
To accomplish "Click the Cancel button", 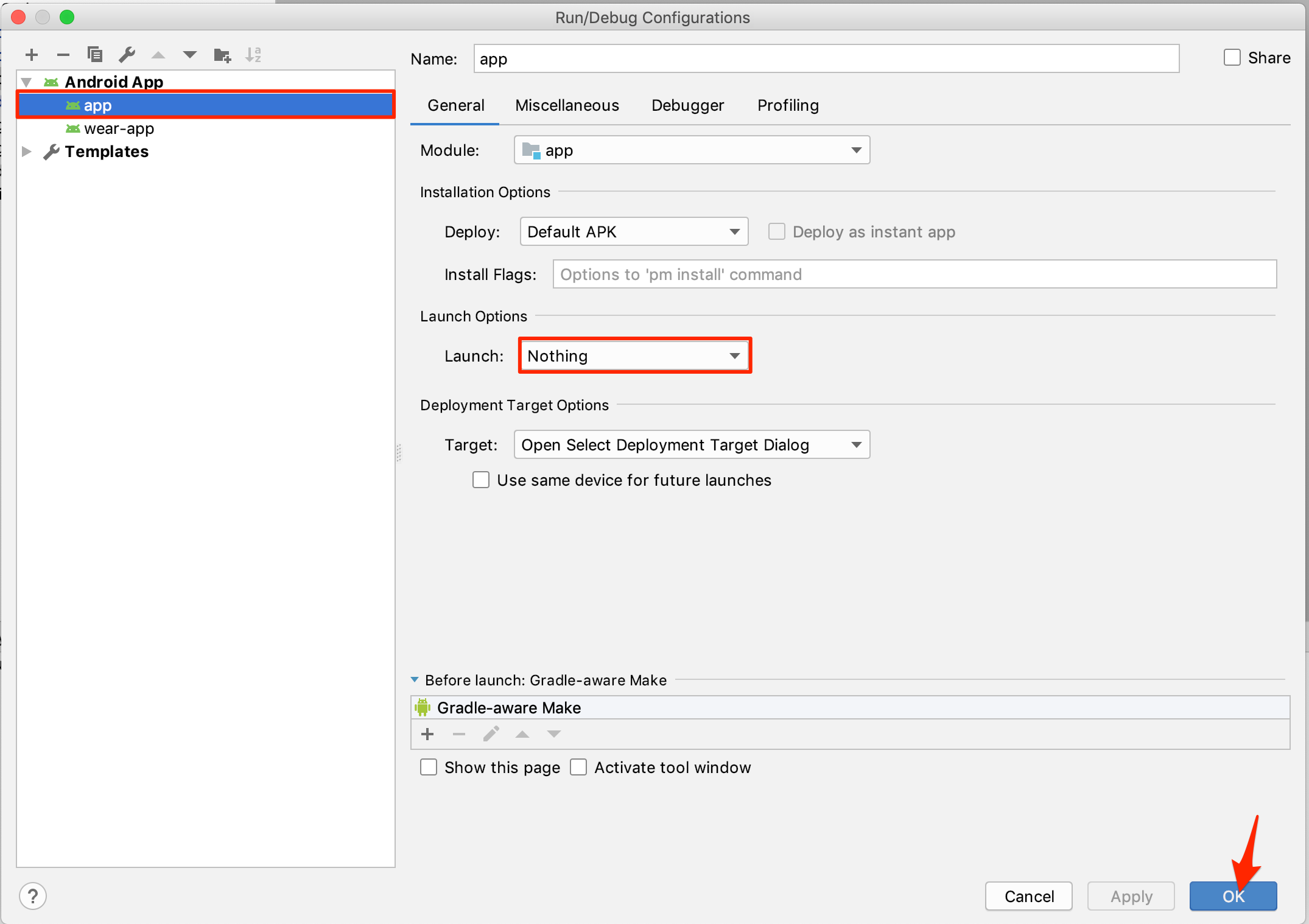I will (x=1029, y=896).
